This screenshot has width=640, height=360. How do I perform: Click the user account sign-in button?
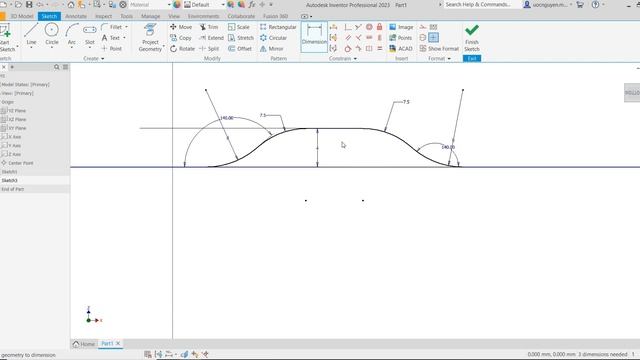547,4
